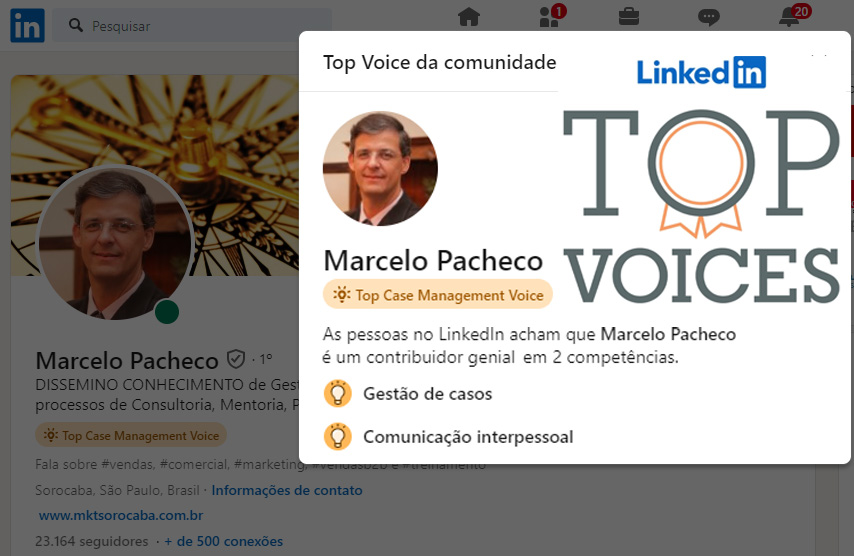This screenshot has height=556, width=854.
Task: Click the Comunicação interpessoal lightbulb icon
Action: [x=338, y=436]
